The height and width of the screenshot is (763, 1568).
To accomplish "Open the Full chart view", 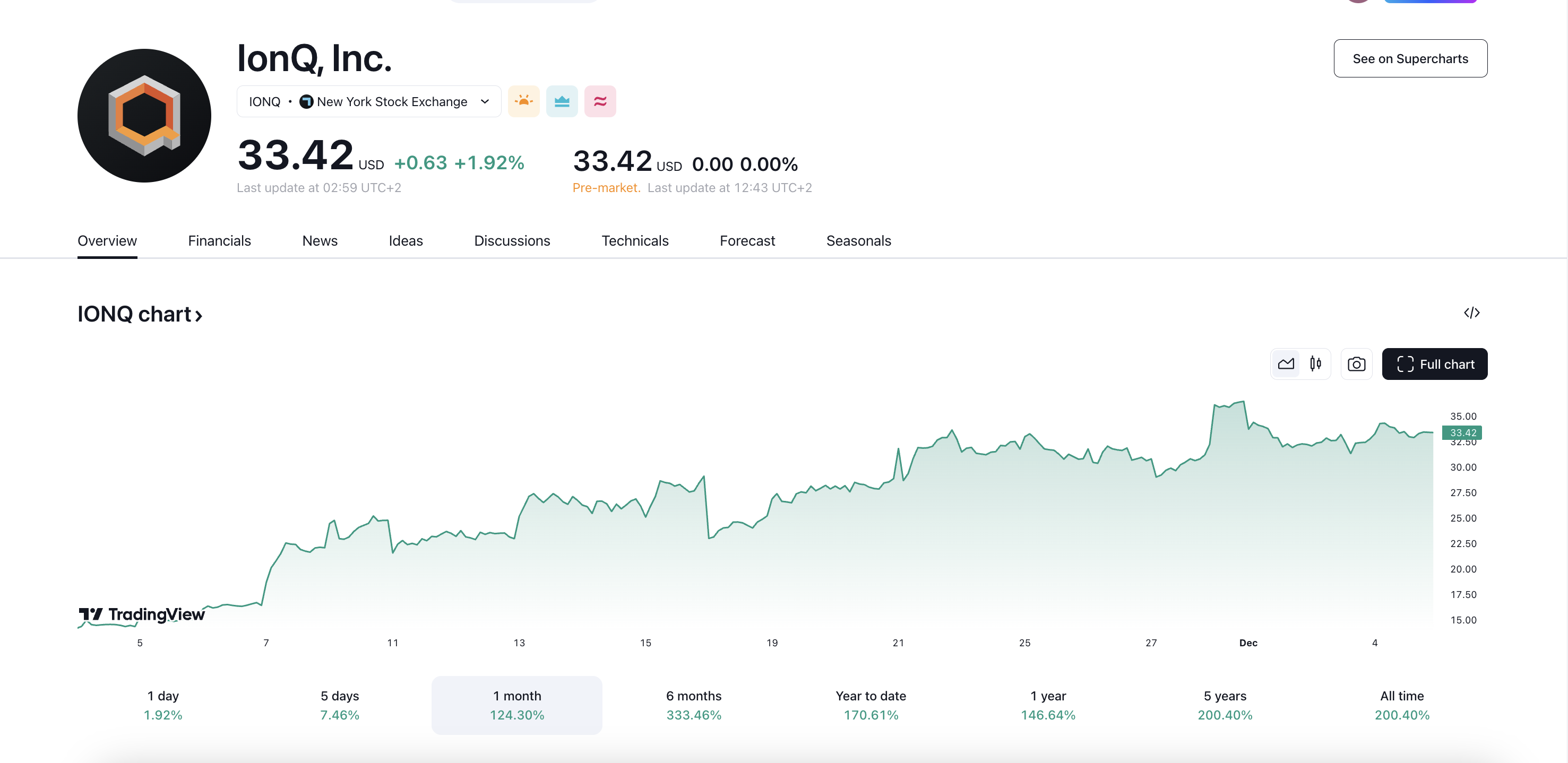I will click(1435, 363).
